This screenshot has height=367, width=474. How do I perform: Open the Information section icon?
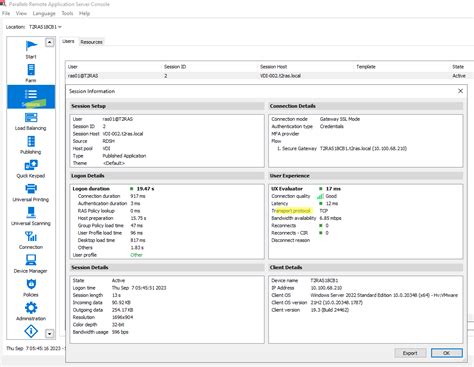(31, 331)
